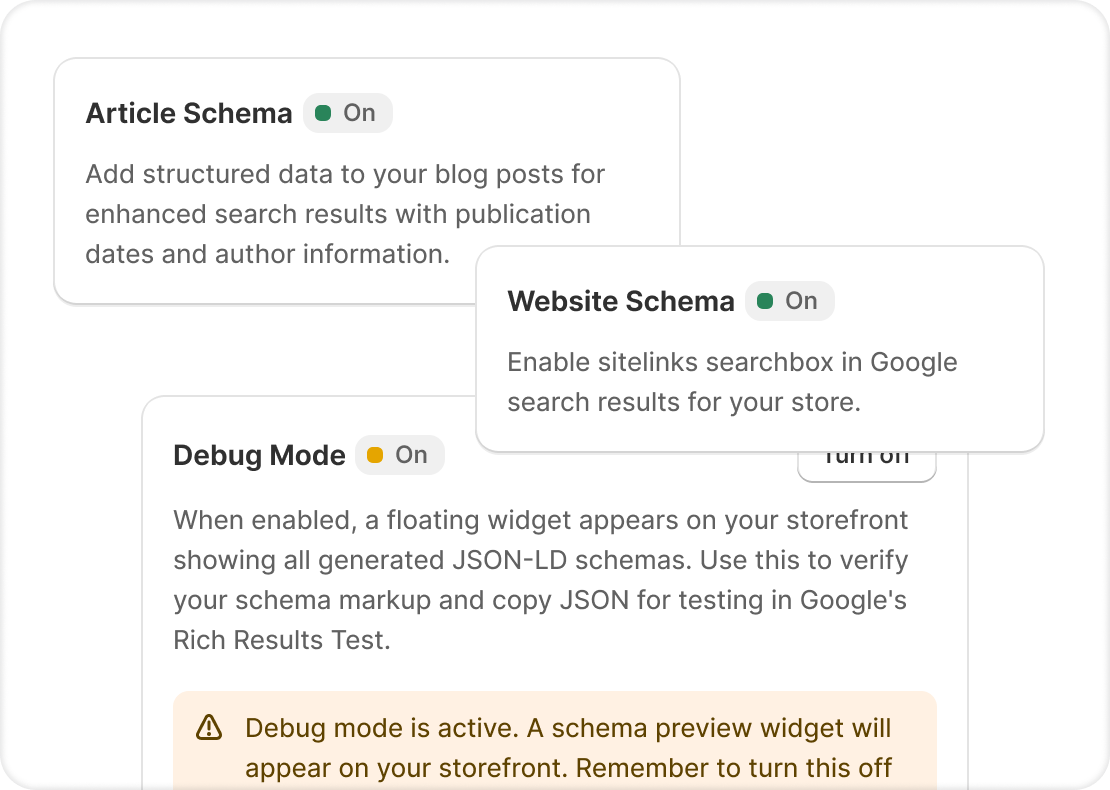Image resolution: width=1110 pixels, height=790 pixels.
Task: Toggle the Debug Mode On badge
Action: point(400,455)
